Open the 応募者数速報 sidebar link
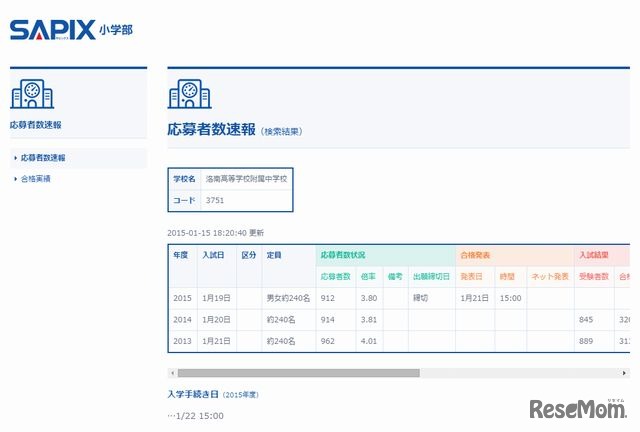 pos(43,158)
